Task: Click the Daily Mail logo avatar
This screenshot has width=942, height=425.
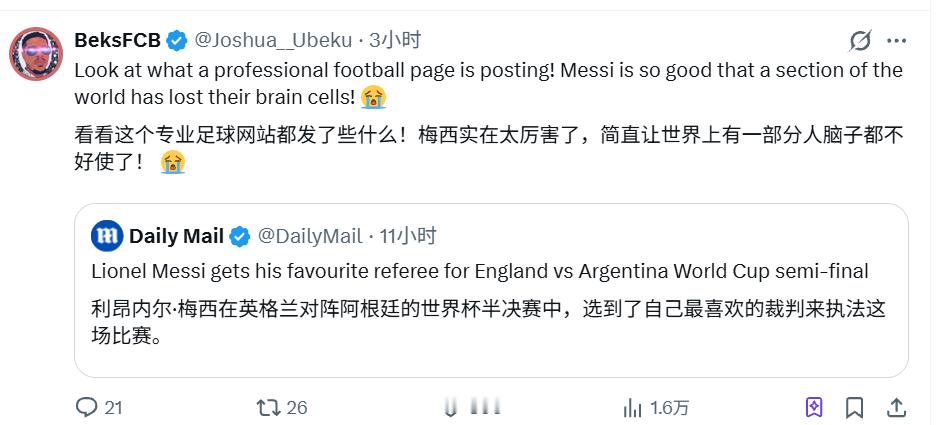Action: point(107,236)
